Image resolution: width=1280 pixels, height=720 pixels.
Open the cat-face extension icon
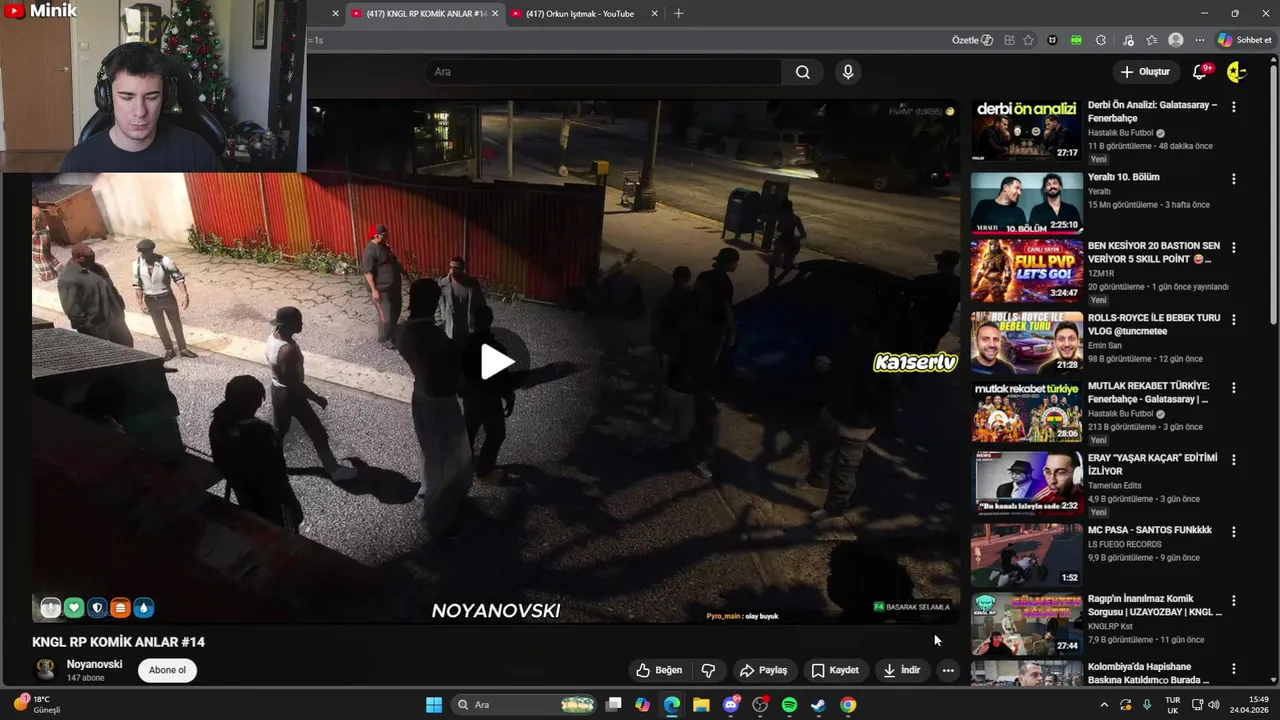1052,40
